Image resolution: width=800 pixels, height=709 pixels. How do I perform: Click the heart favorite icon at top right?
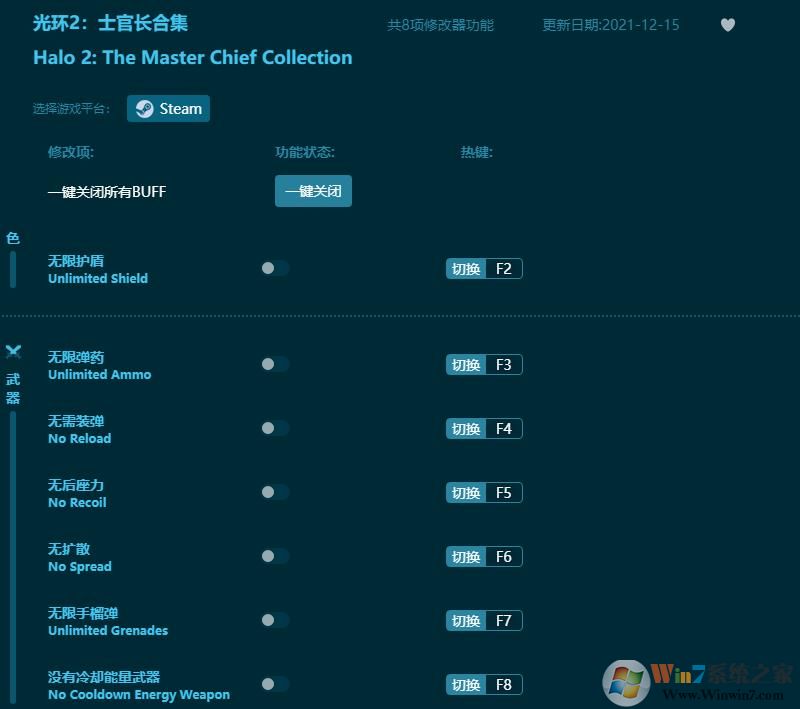point(727,25)
